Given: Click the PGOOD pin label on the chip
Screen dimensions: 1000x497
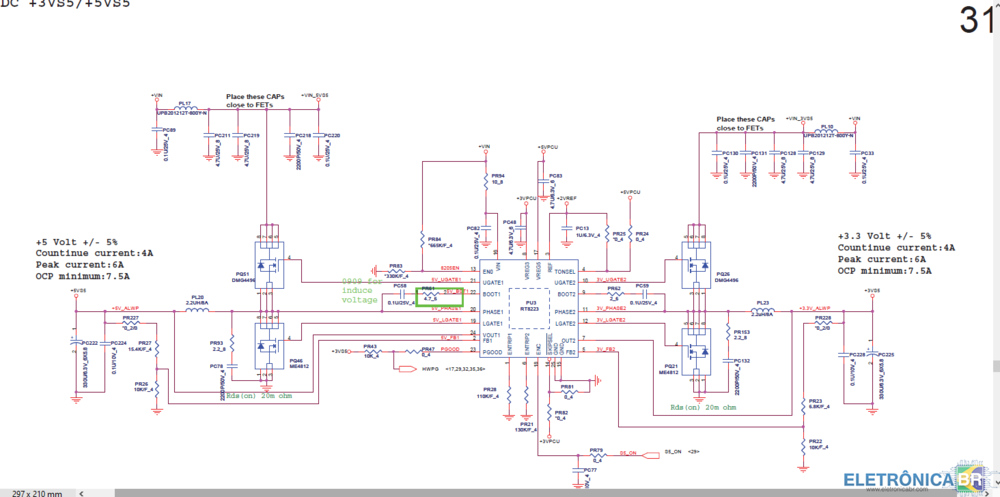Looking at the screenshot, I should 493,351.
